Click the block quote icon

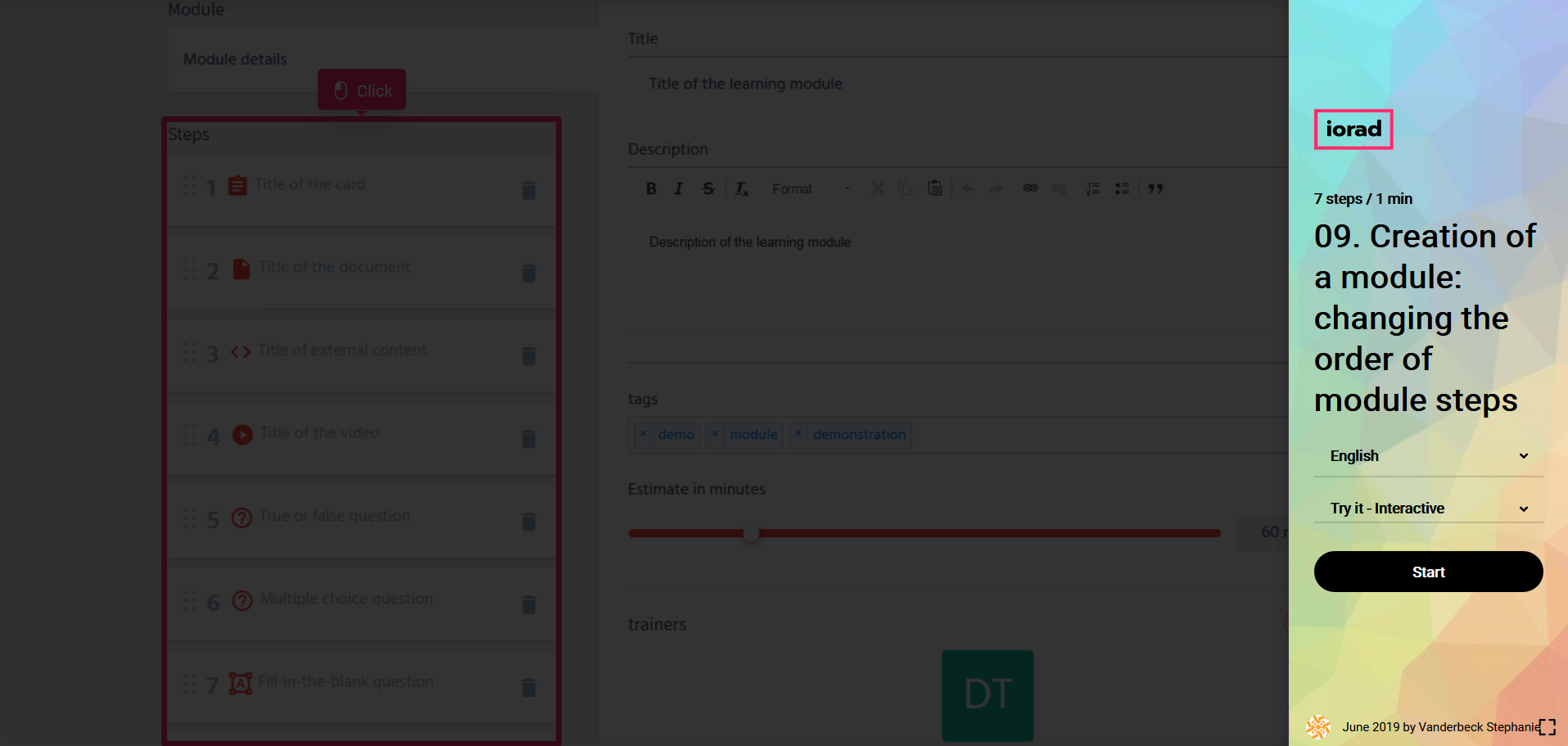pyautogui.click(x=1155, y=188)
